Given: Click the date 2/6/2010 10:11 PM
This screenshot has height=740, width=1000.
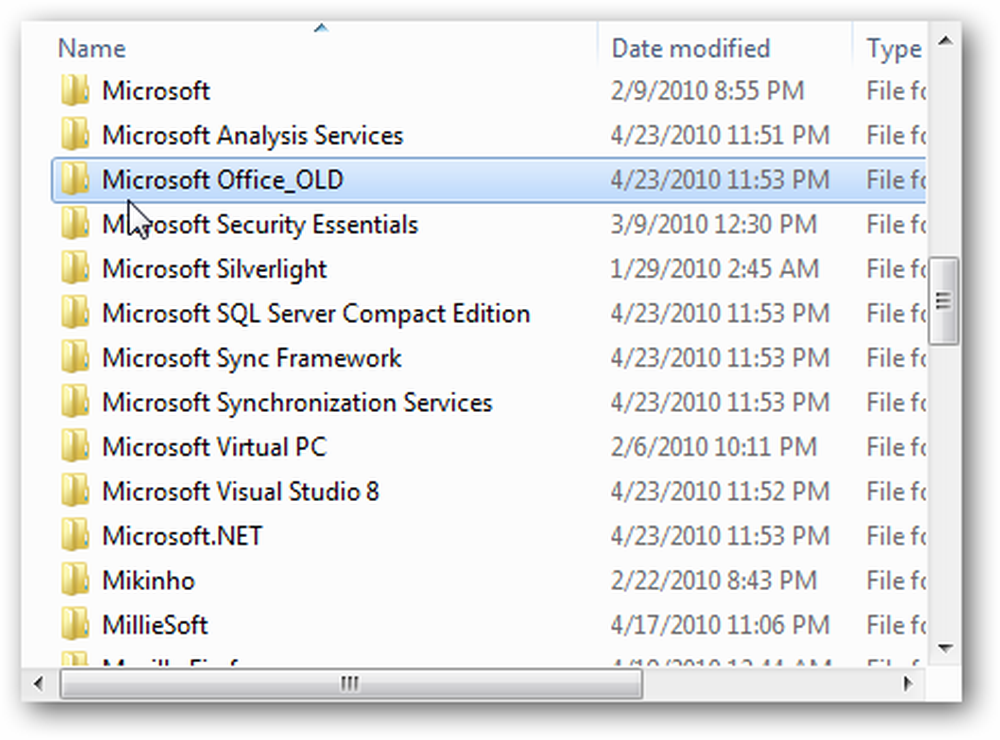Looking at the screenshot, I should (714, 447).
